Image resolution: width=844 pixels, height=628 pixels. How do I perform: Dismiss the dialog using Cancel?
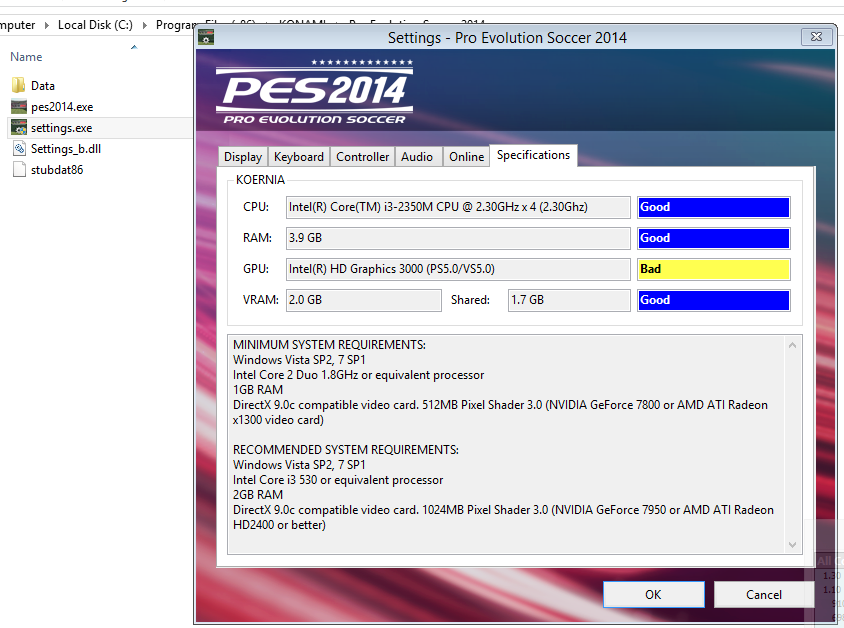click(x=763, y=594)
